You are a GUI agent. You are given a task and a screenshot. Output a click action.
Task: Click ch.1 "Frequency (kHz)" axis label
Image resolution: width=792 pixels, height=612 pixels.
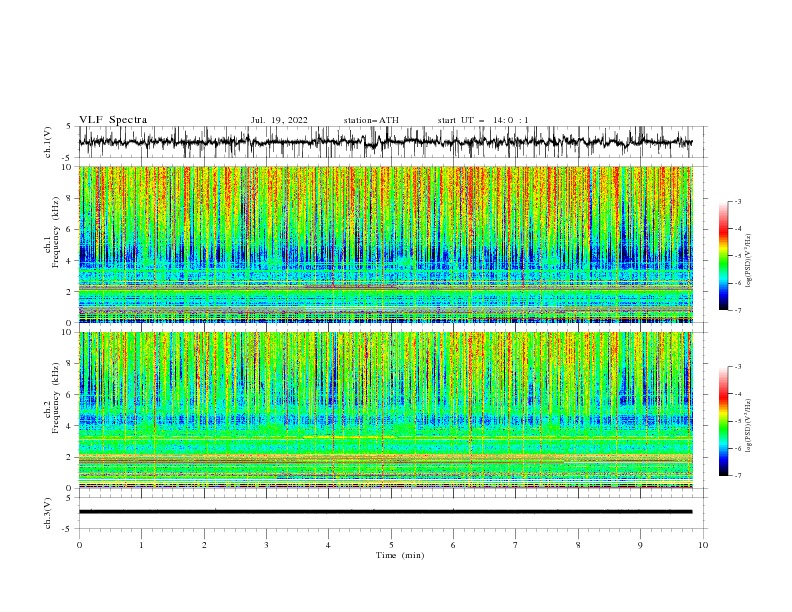[x=56, y=232]
